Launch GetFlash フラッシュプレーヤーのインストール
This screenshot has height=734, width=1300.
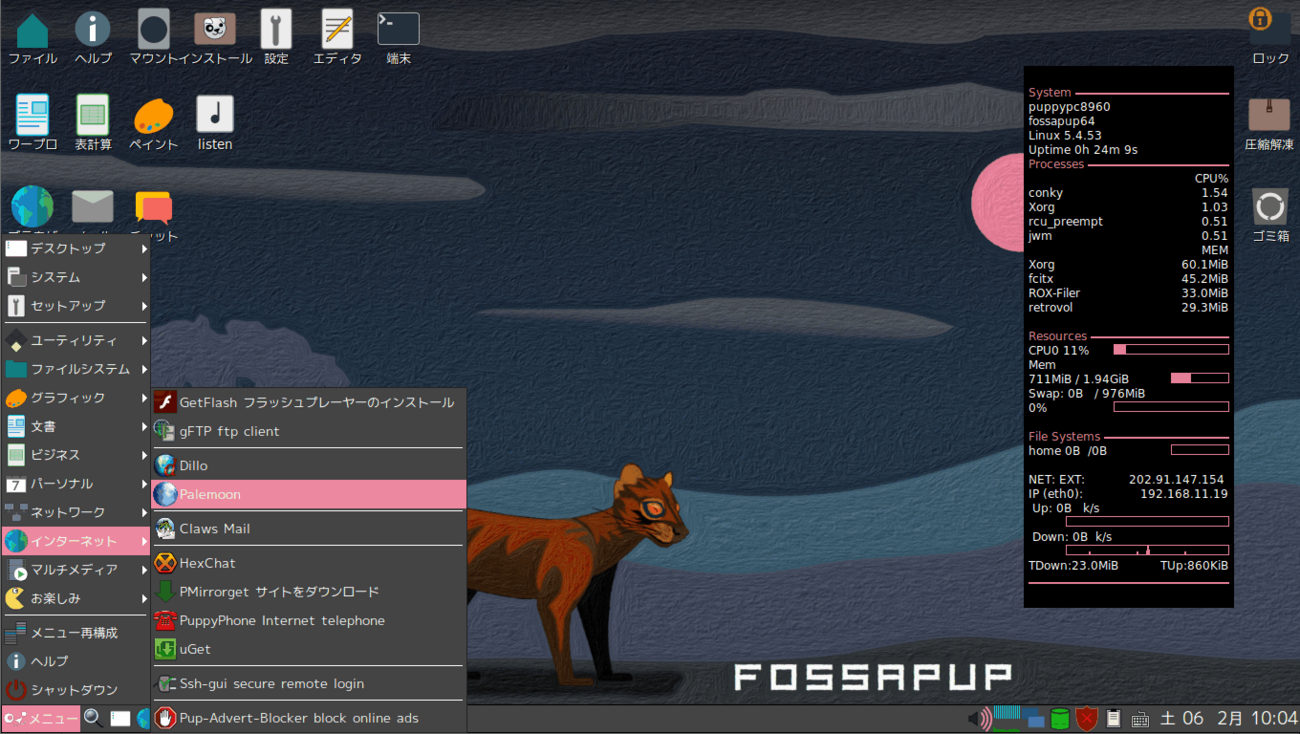(309, 403)
